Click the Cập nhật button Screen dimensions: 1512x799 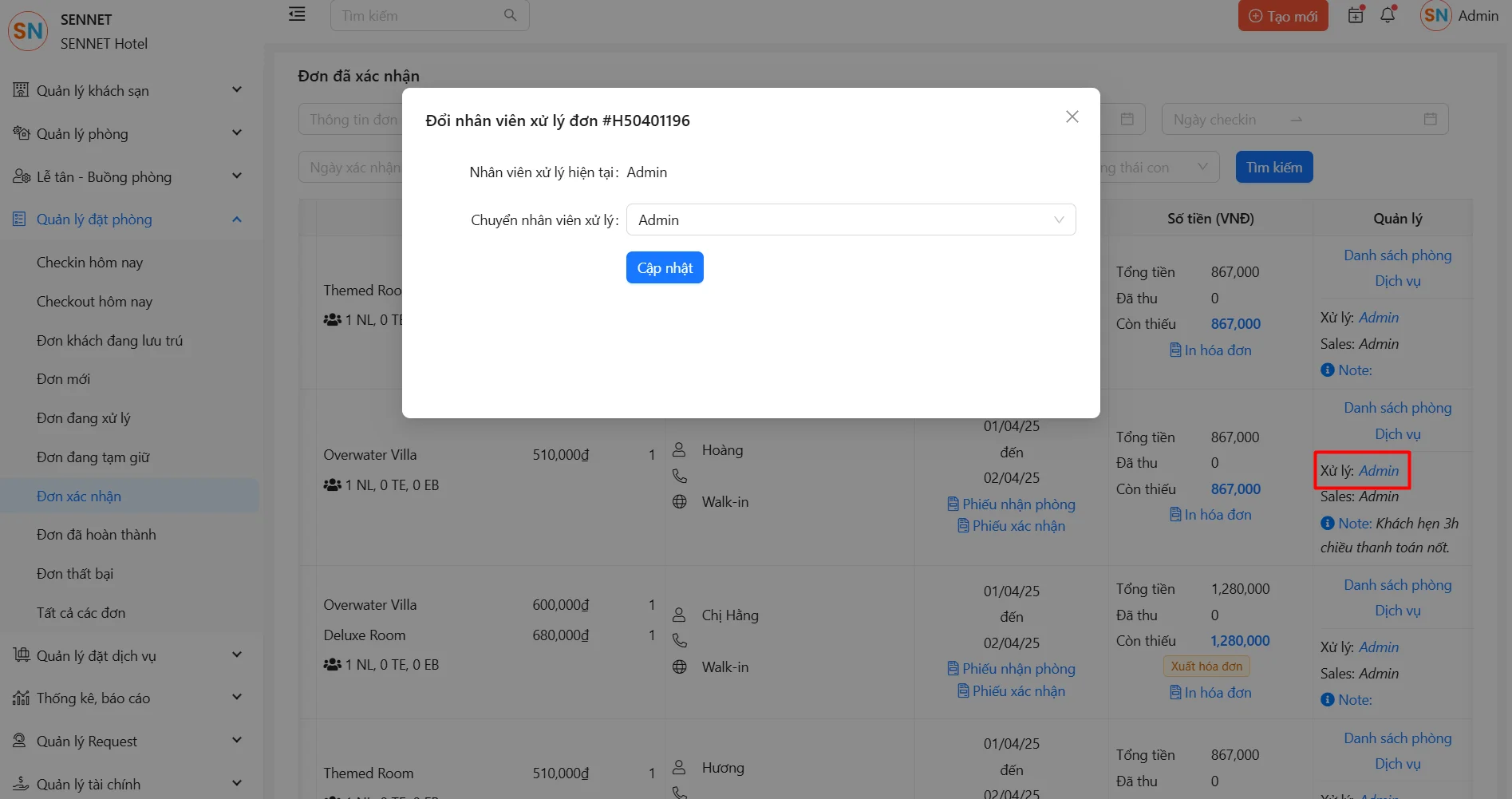(664, 267)
